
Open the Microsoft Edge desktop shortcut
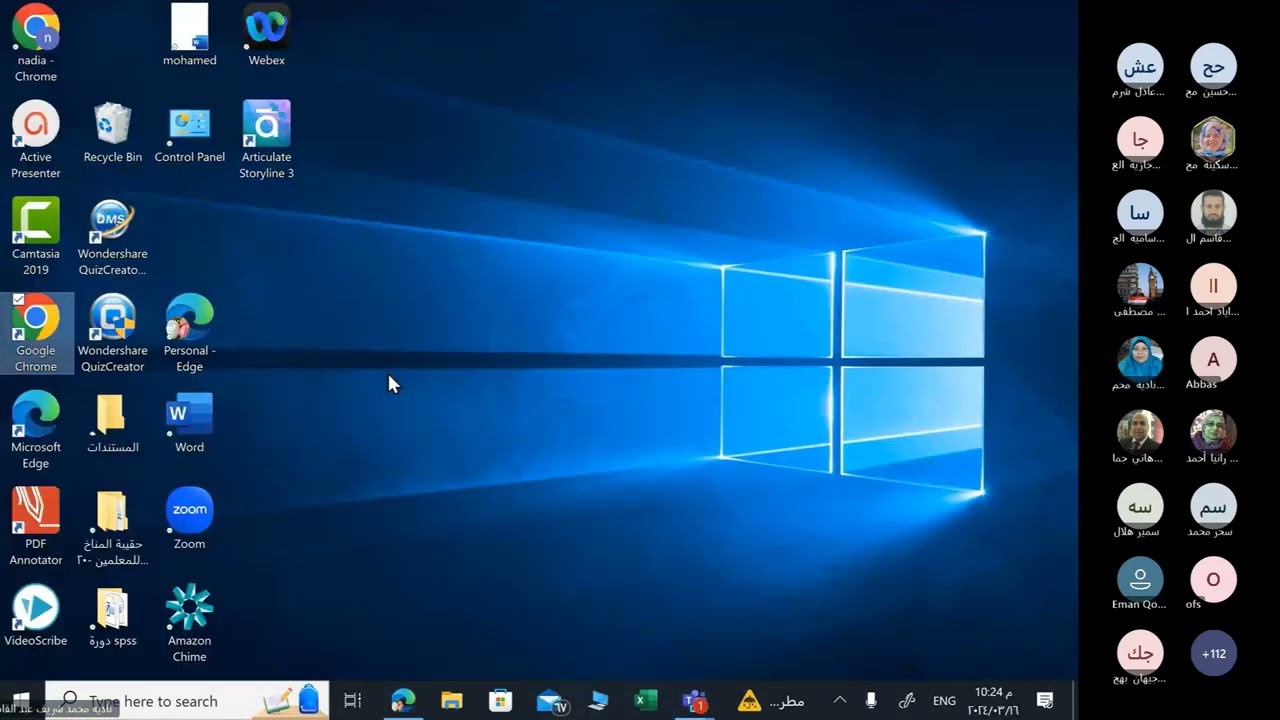point(36,431)
